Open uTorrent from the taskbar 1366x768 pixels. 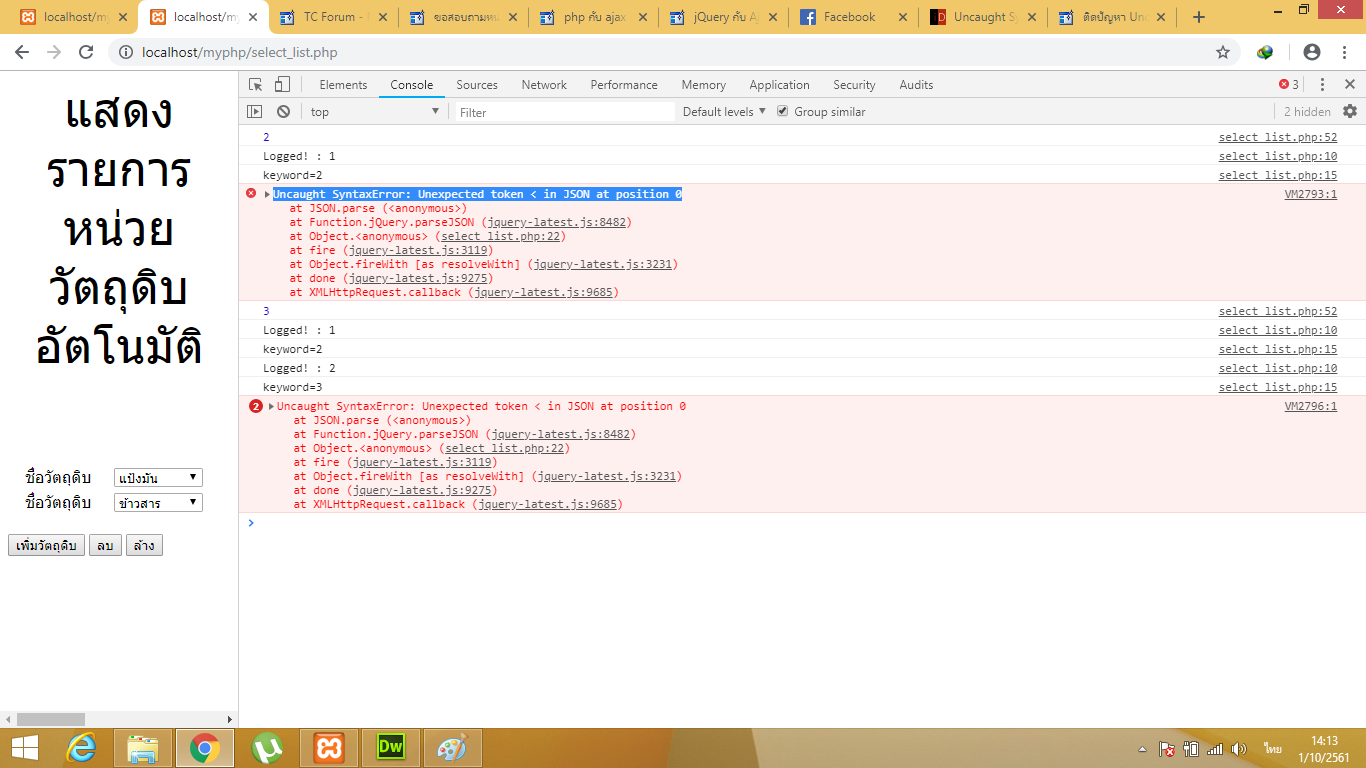[267, 748]
